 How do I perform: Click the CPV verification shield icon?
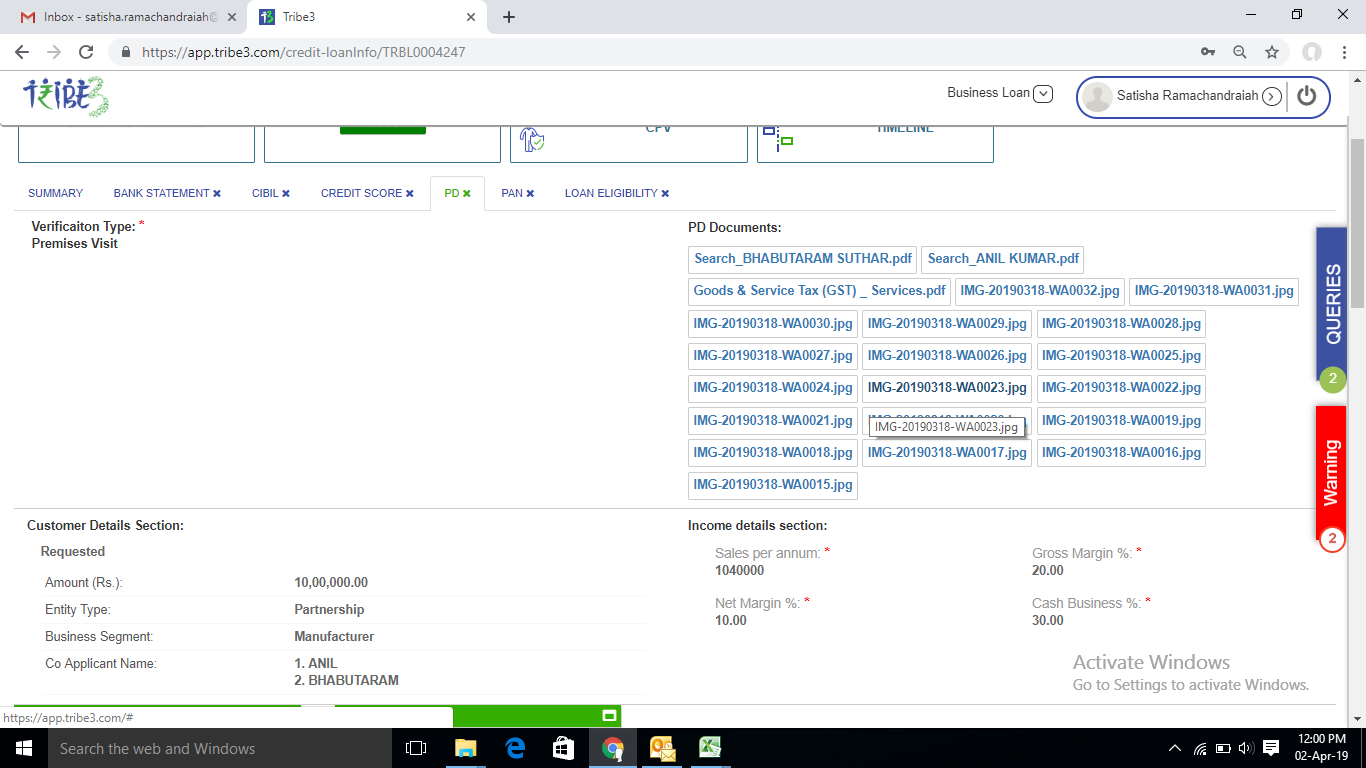(532, 139)
